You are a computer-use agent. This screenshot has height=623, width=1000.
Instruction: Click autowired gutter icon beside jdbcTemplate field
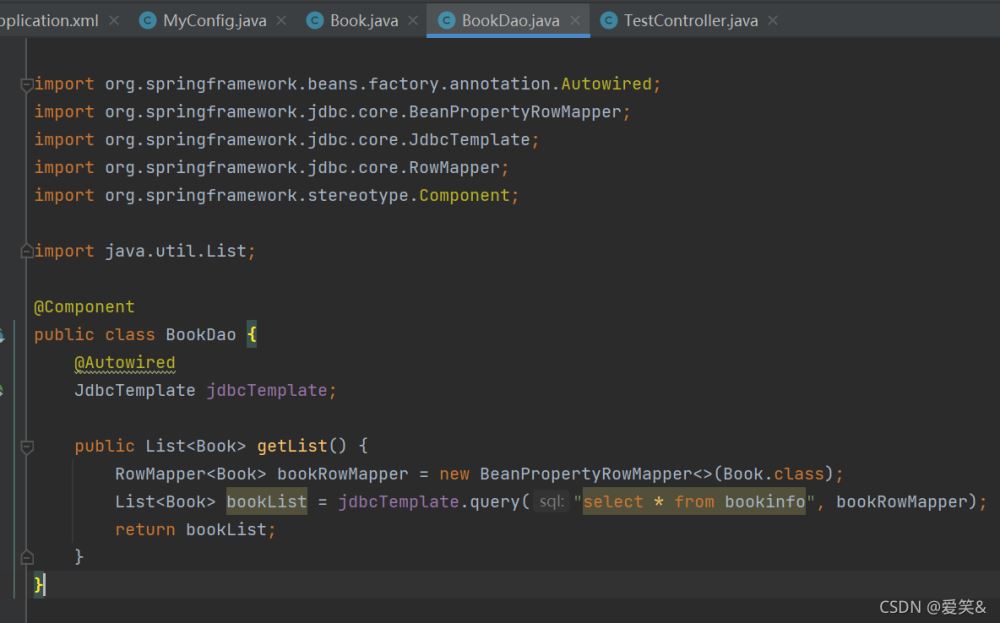click(x=3, y=391)
